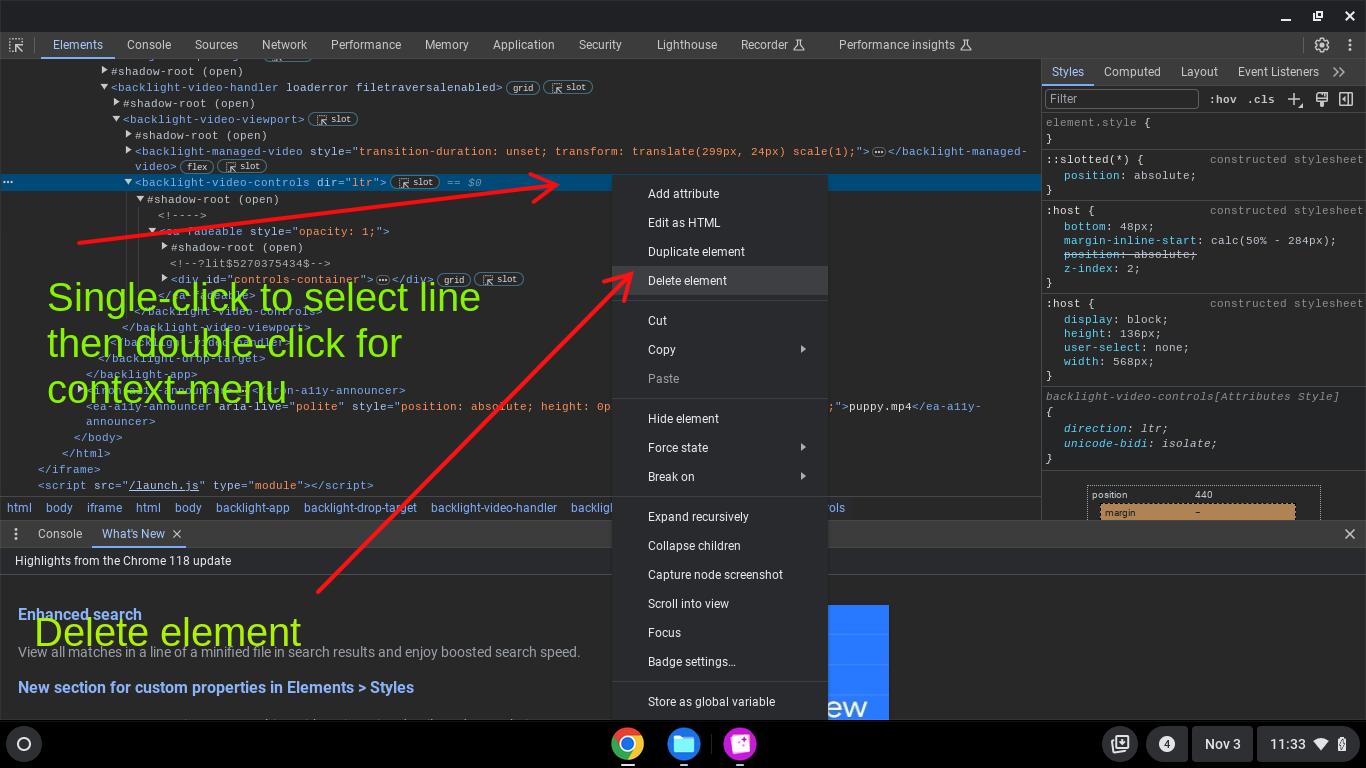Choose Capture node screenshot

click(720, 575)
